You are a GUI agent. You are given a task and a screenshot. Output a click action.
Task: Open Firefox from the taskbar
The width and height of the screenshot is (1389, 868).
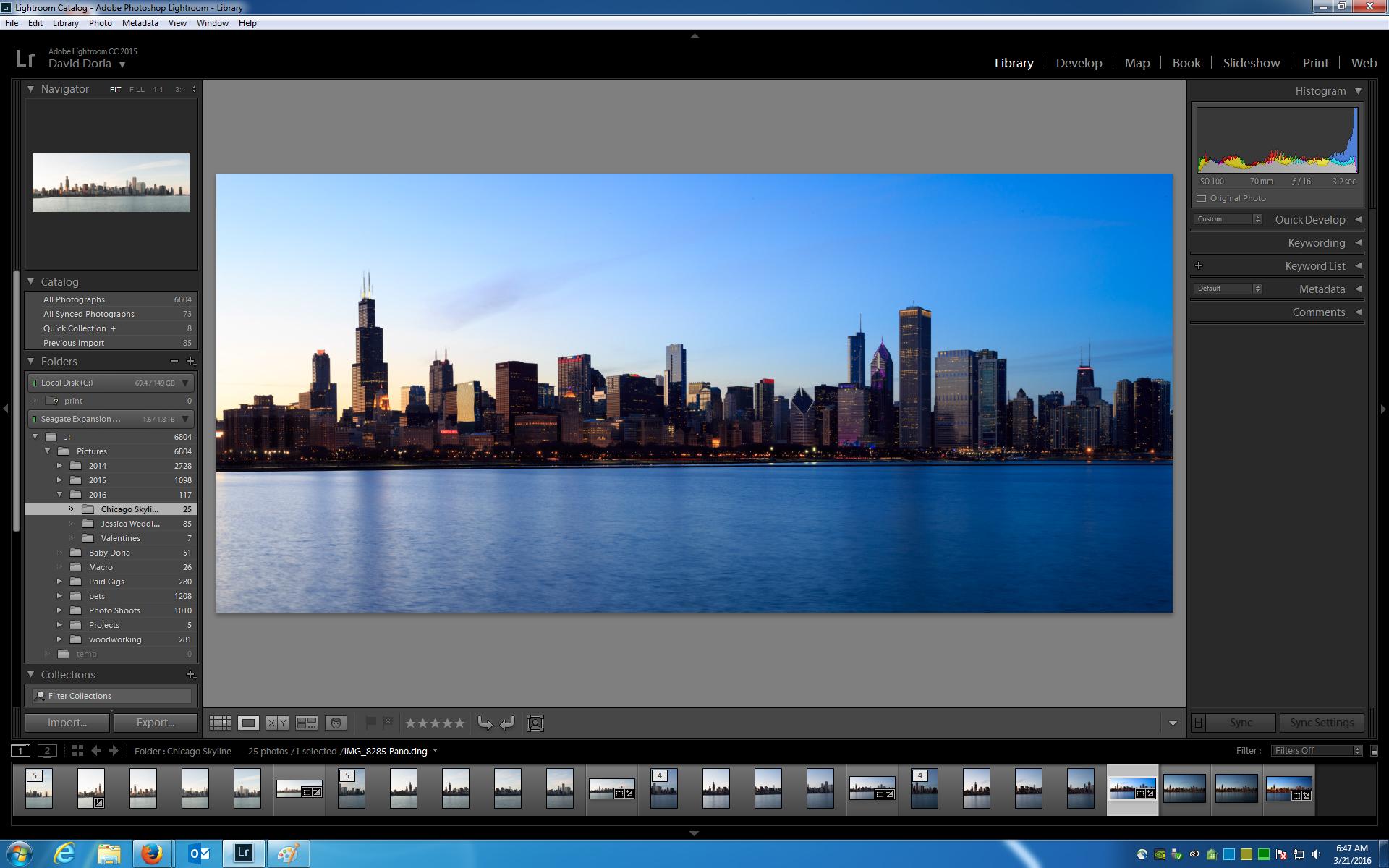point(152,854)
